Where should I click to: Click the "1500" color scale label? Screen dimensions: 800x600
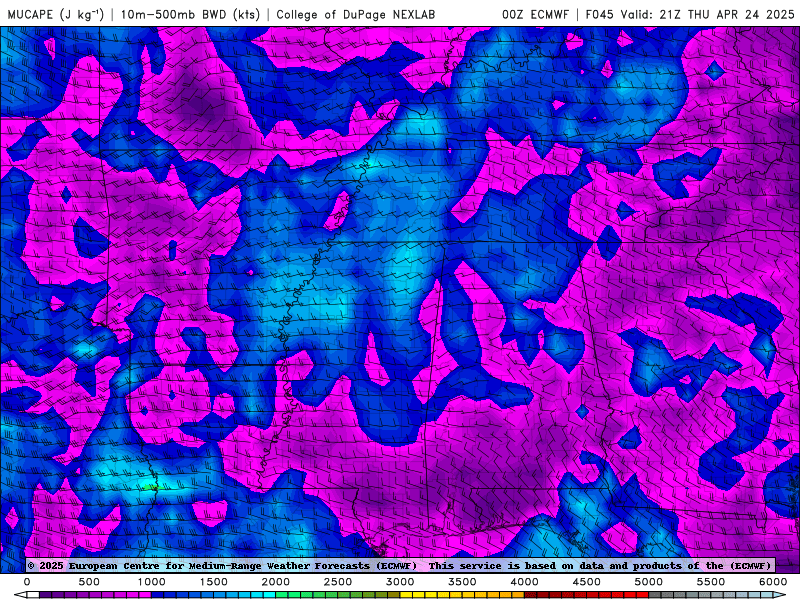pyautogui.click(x=213, y=582)
